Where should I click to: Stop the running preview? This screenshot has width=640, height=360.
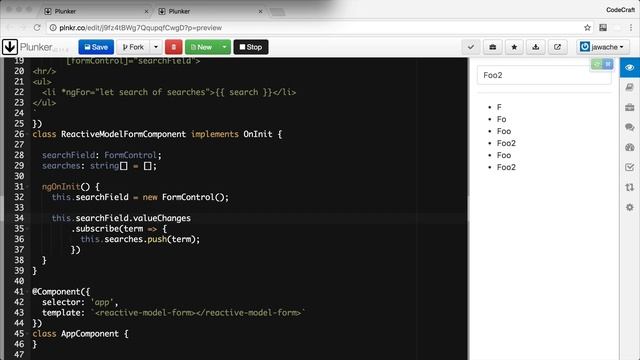click(x=251, y=47)
